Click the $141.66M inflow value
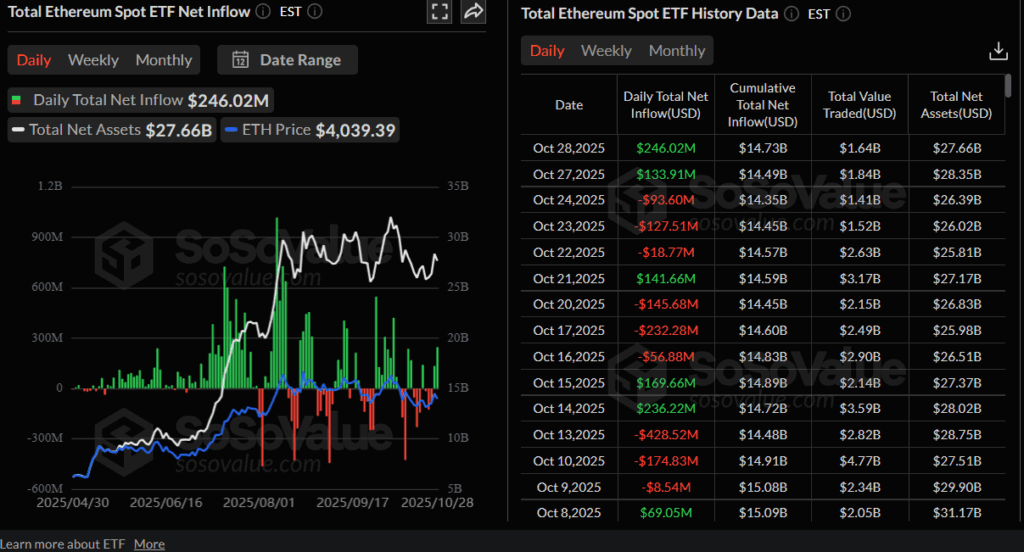 [x=665, y=279]
